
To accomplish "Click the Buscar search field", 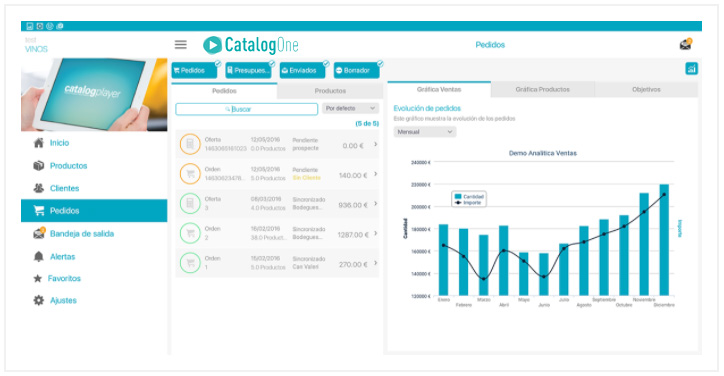I will coord(247,109).
